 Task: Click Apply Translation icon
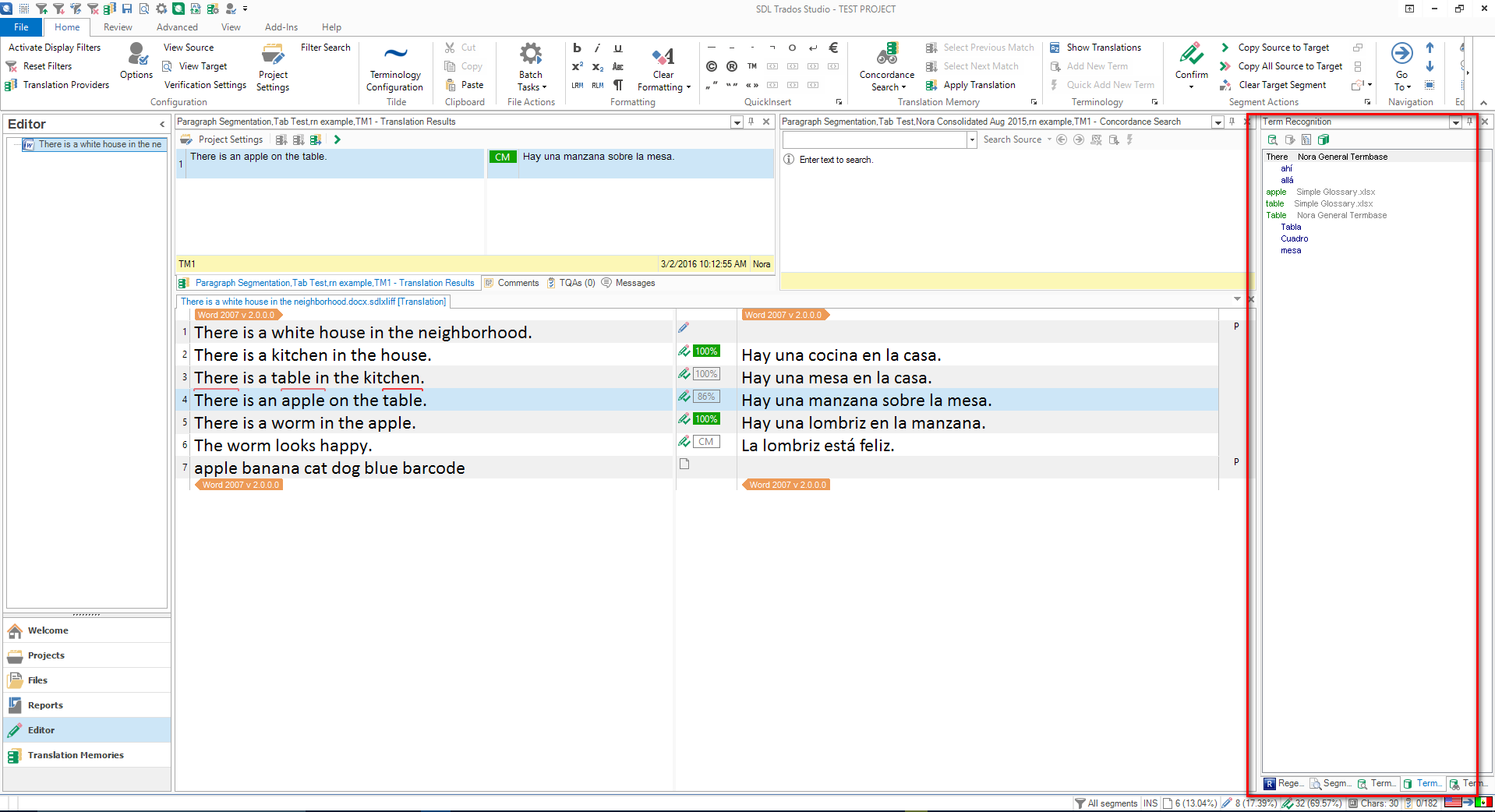931,85
